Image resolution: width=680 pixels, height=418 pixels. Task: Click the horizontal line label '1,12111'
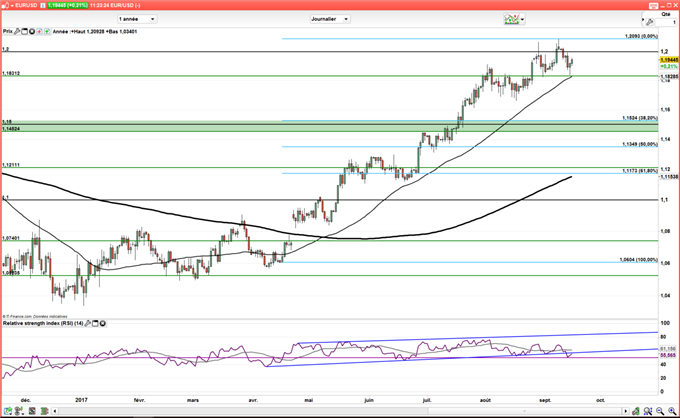(x=11, y=165)
